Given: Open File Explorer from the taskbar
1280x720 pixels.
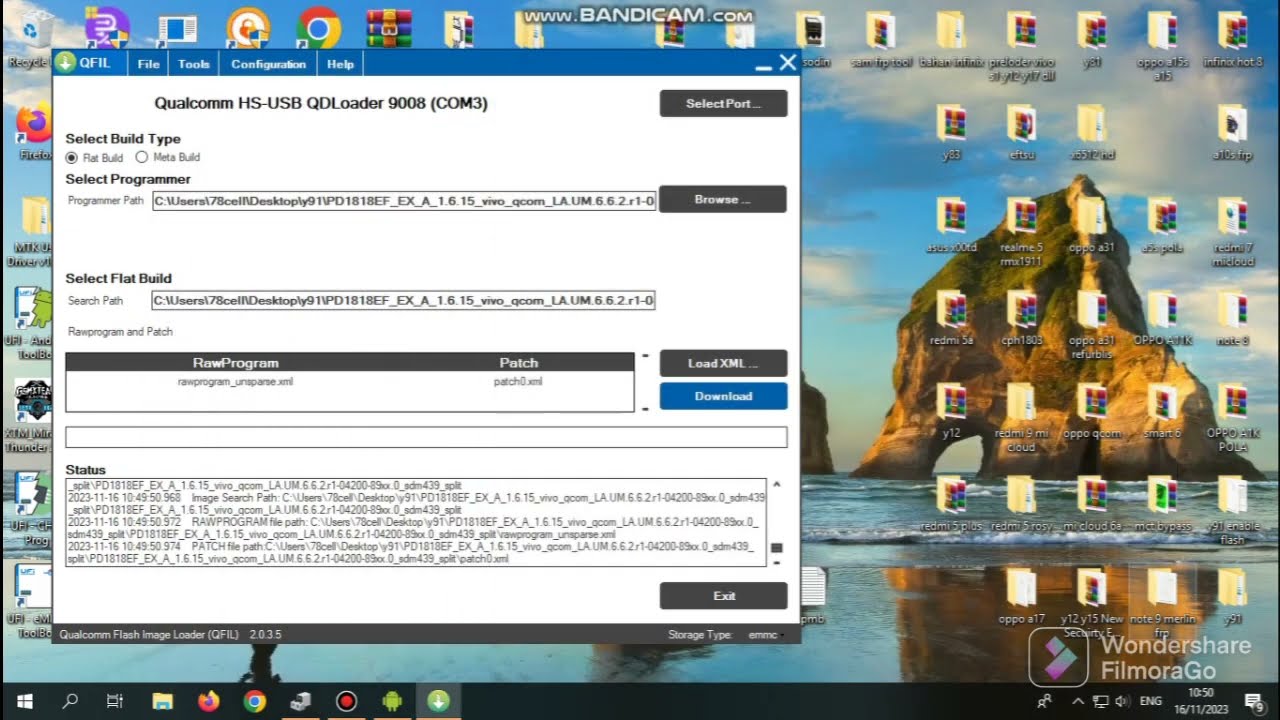Looking at the screenshot, I should click(x=162, y=701).
